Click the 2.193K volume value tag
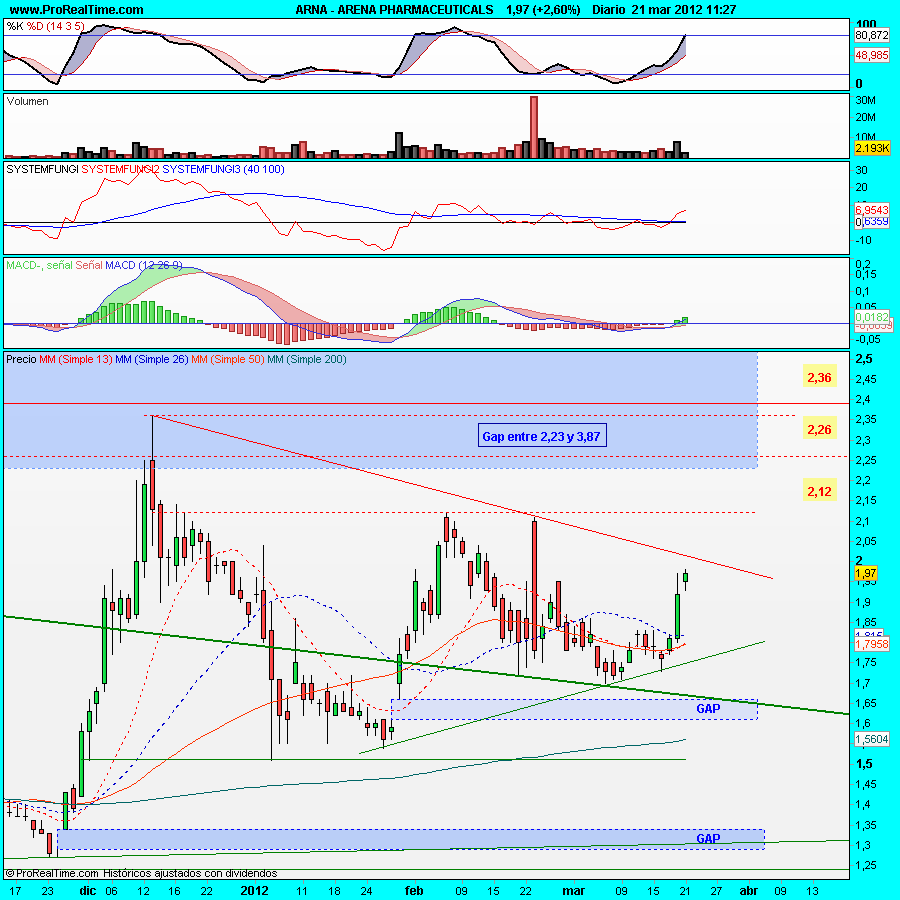Viewport: 900px width, 900px height. pos(871,148)
